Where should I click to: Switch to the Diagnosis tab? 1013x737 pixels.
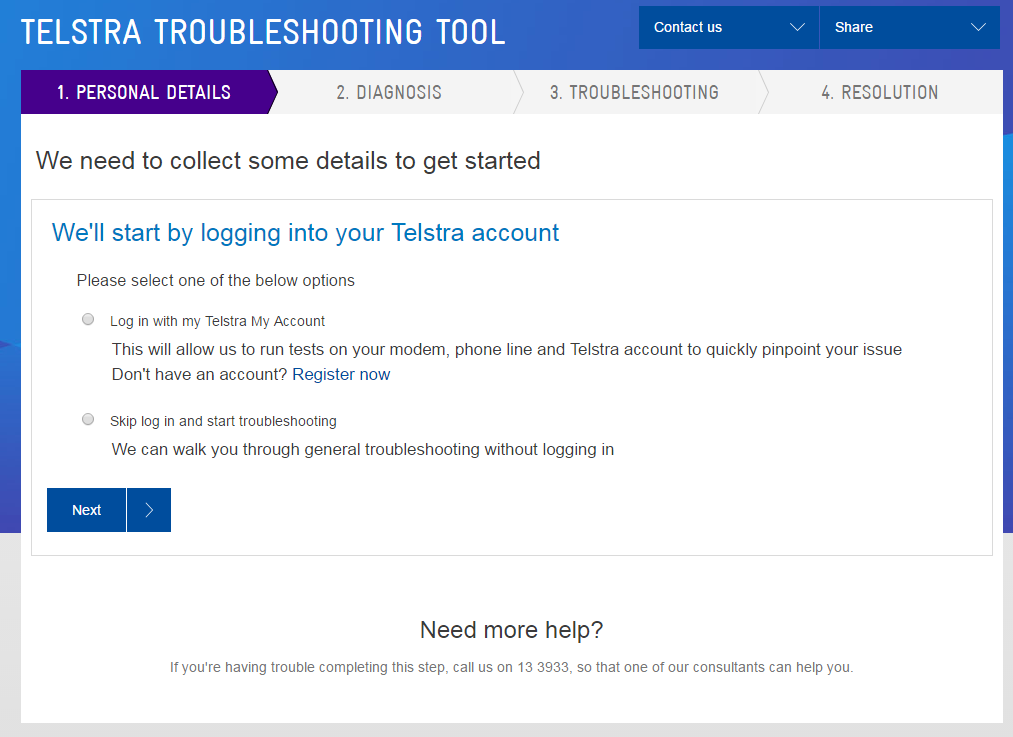389,92
